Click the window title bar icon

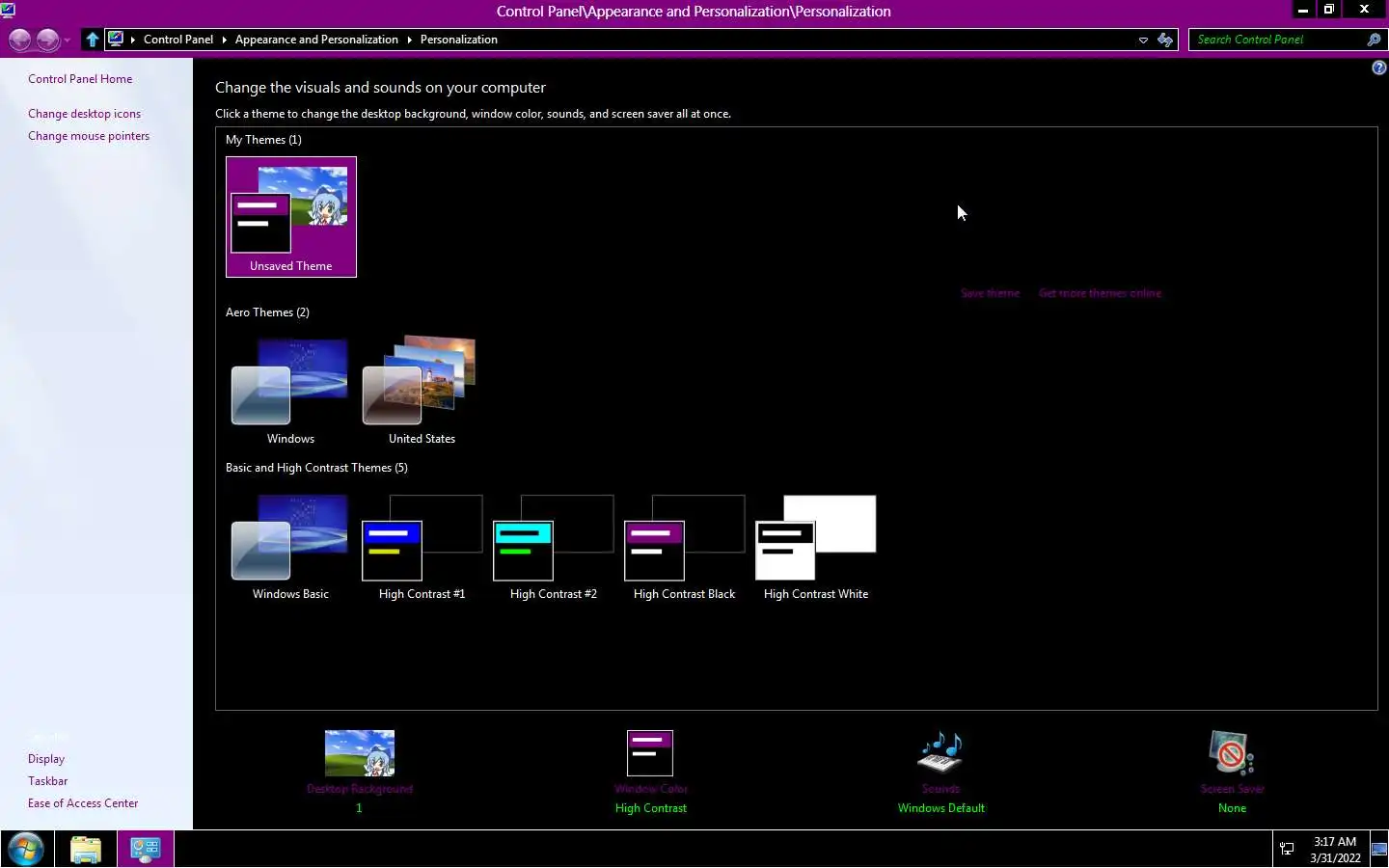(8, 11)
